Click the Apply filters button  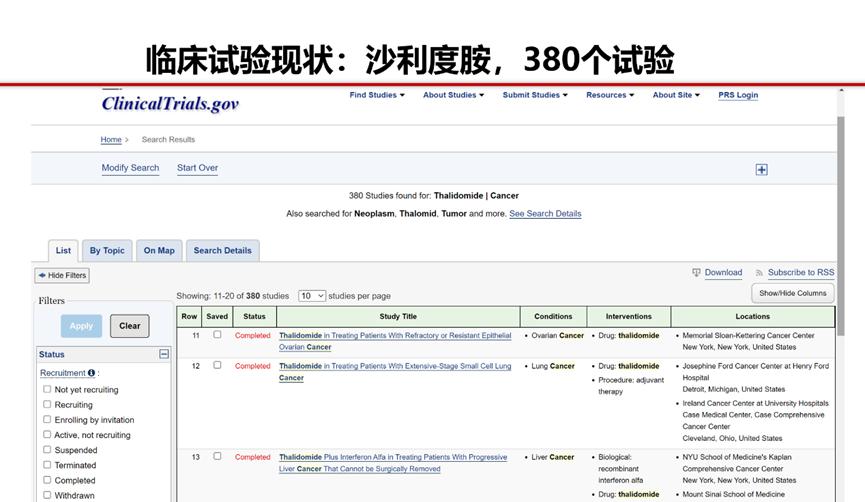point(81,326)
